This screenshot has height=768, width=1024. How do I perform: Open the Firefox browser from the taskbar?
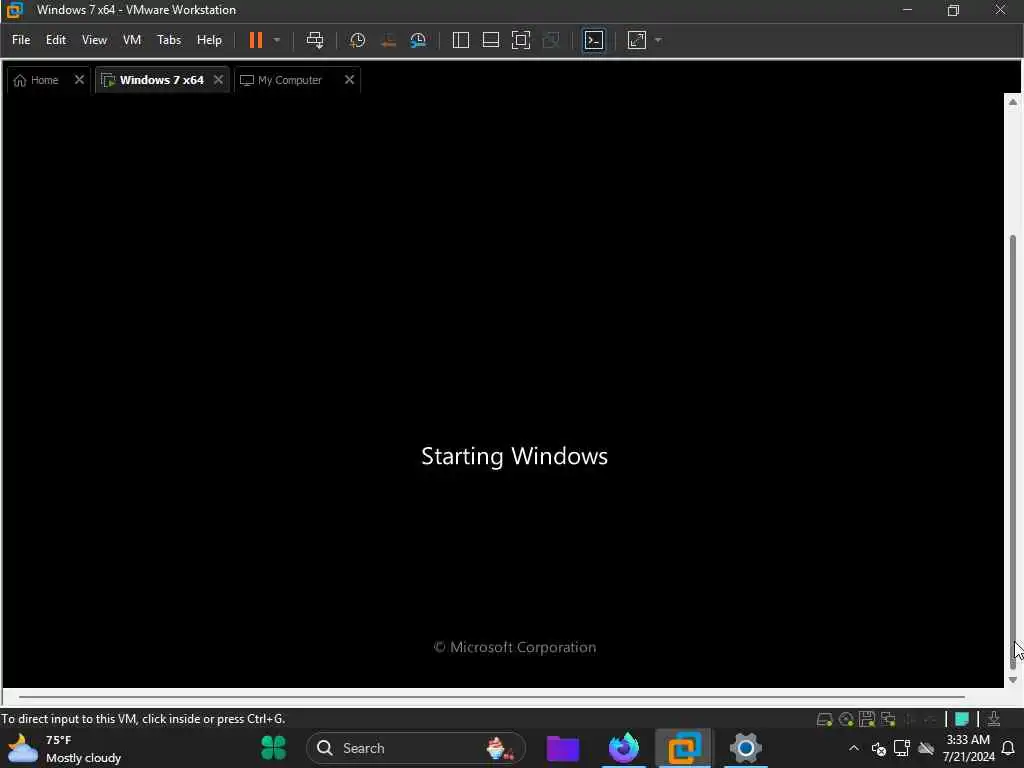[624, 748]
